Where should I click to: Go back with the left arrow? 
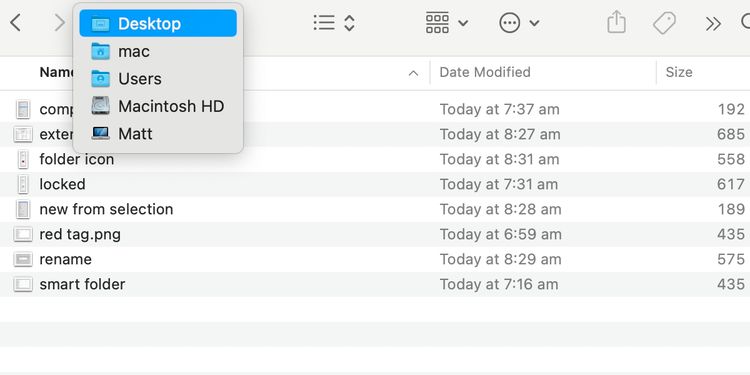[15, 22]
